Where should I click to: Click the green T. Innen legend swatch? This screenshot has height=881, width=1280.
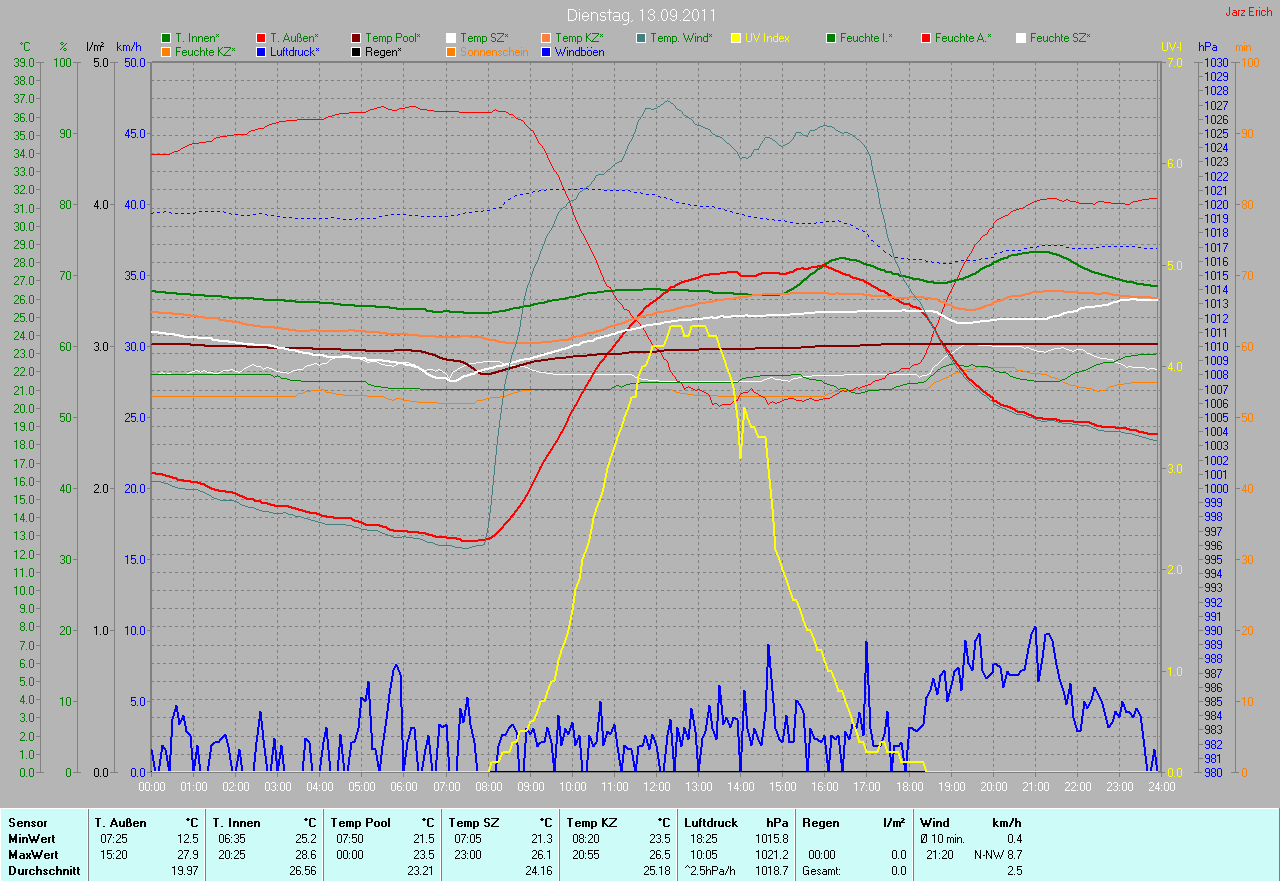(166, 38)
